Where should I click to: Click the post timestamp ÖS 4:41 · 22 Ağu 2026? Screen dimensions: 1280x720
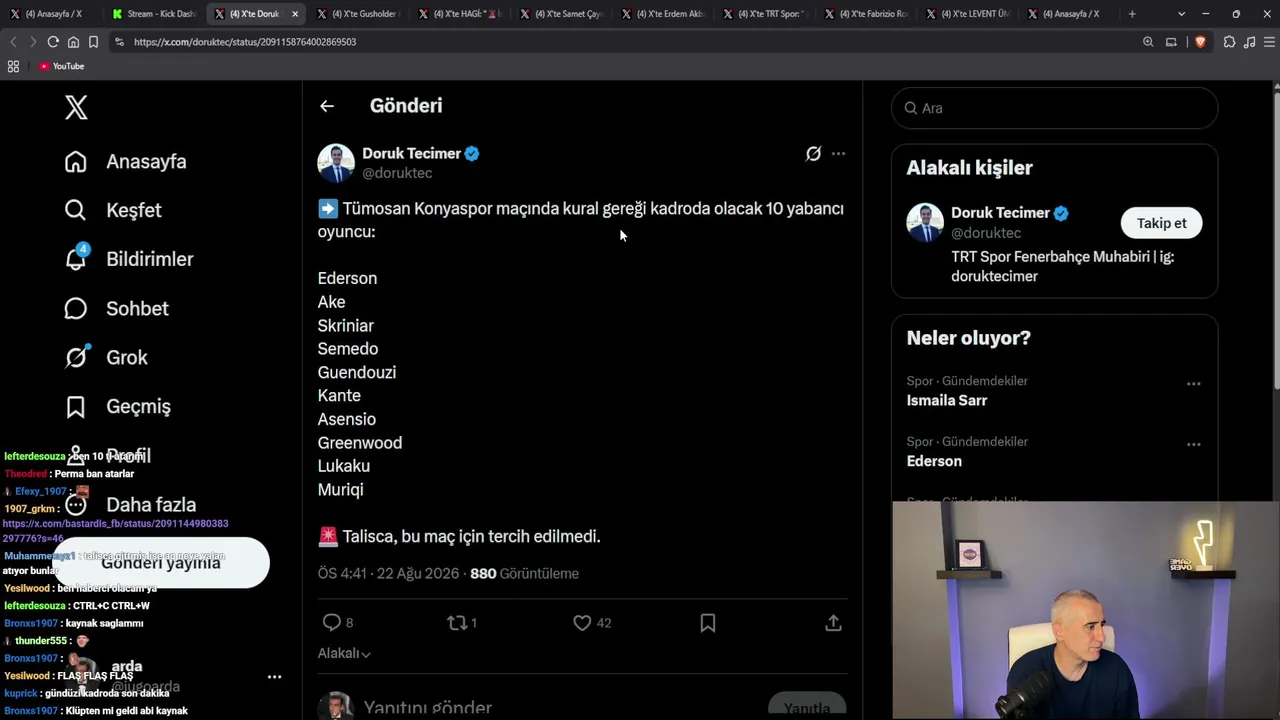(388, 574)
